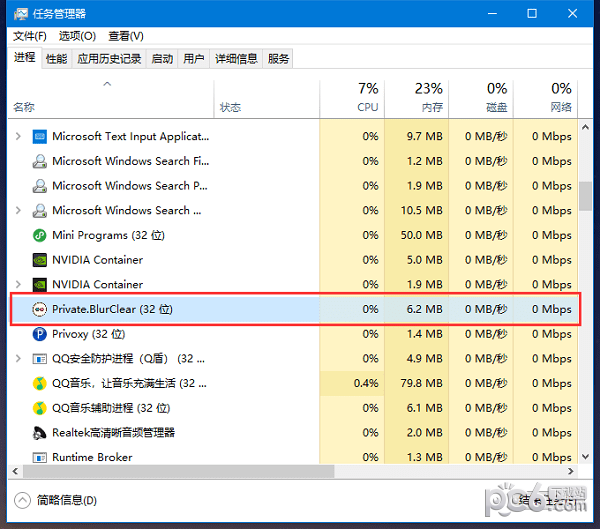Switch to the 服务 tab
This screenshot has width=600, height=529.
click(278, 59)
